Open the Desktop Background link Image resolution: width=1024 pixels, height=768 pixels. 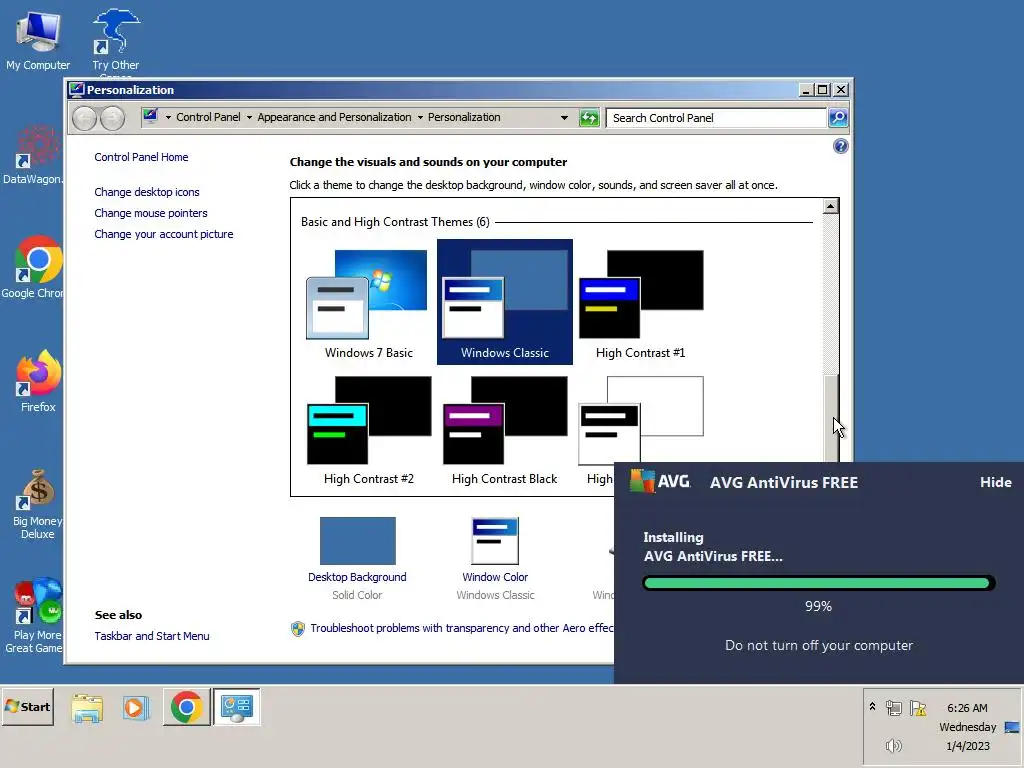tap(357, 577)
